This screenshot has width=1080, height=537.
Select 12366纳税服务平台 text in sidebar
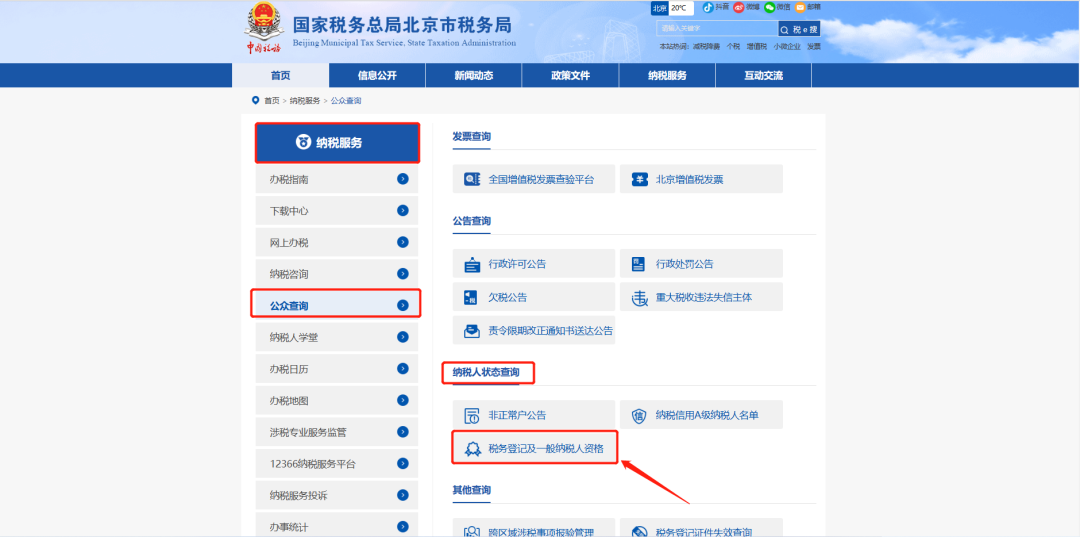(313, 464)
